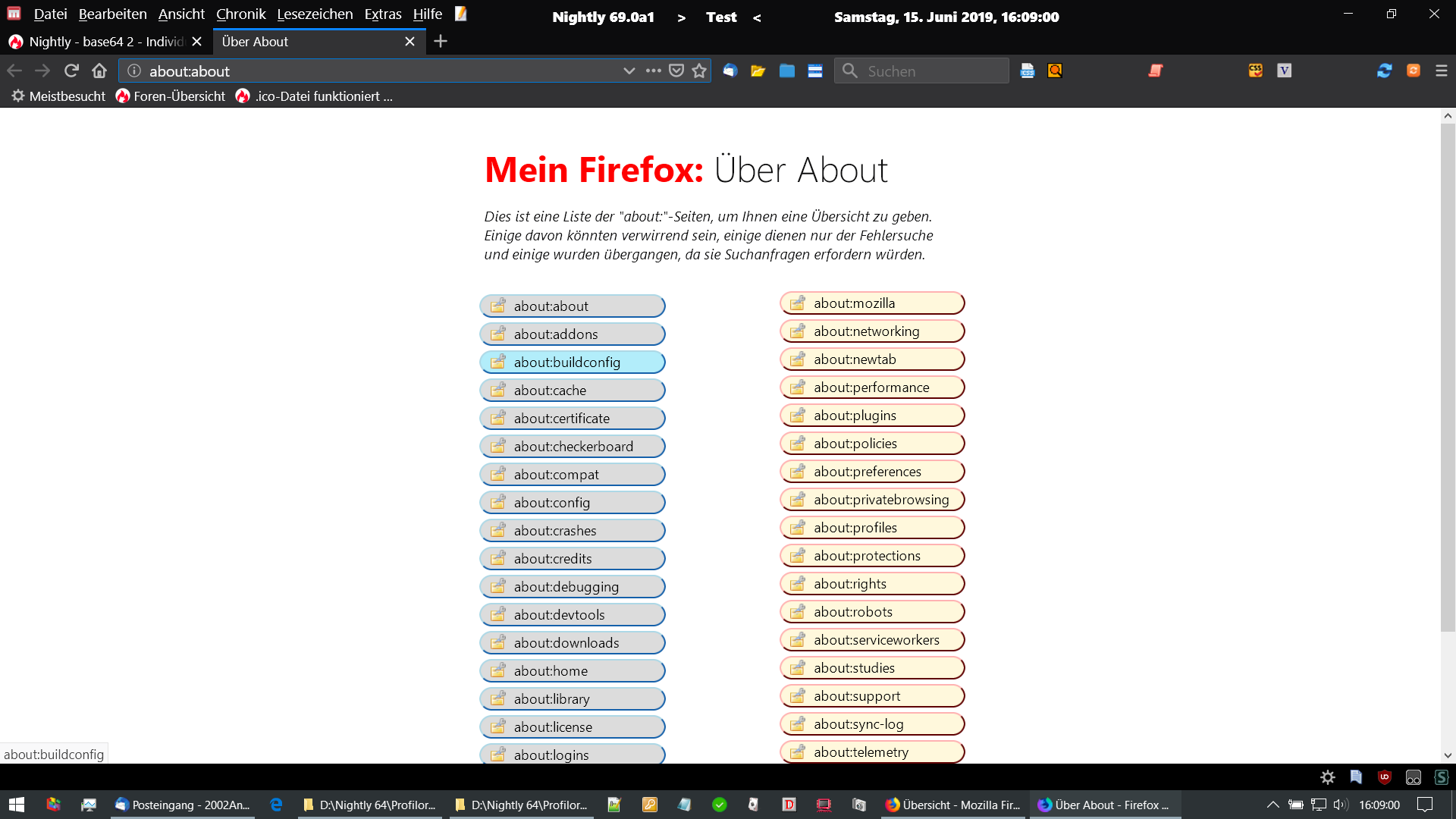Open the page actions three-dots menu
This screenshot has width=1456, height=819.
653,71
